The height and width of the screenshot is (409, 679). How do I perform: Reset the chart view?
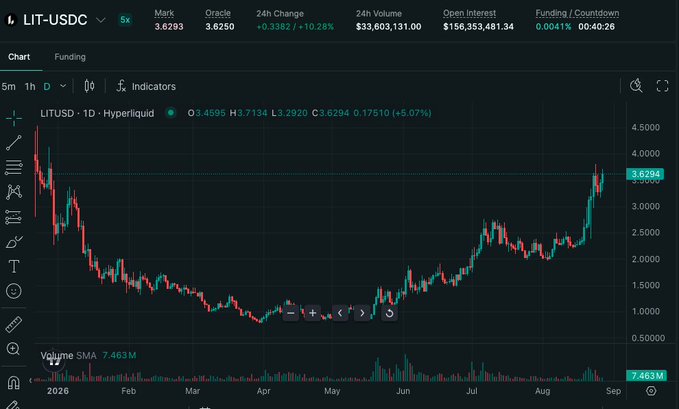pos(389,313)
